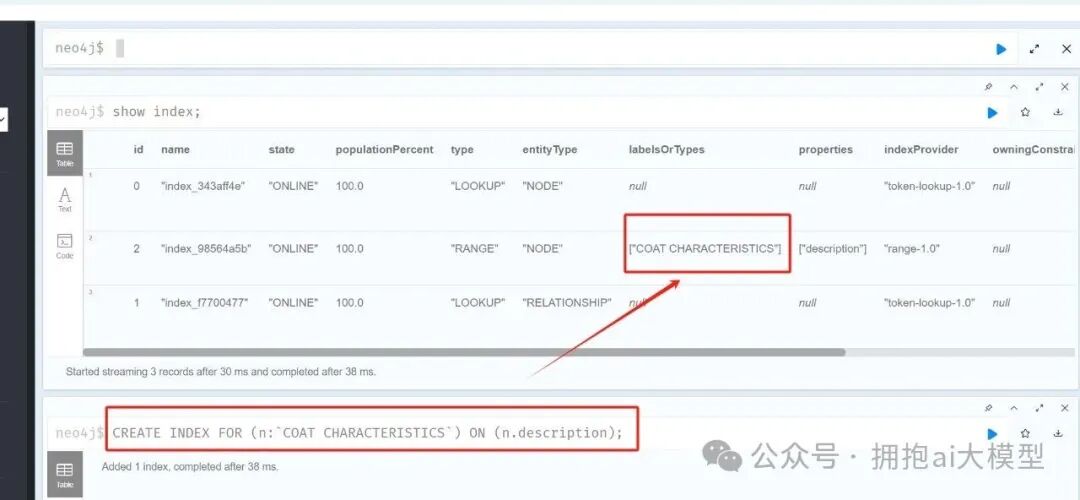Click the populationPercent column header
Image resolution: width=1080 pixels, height=500 pixels.
tap(384, 149)
